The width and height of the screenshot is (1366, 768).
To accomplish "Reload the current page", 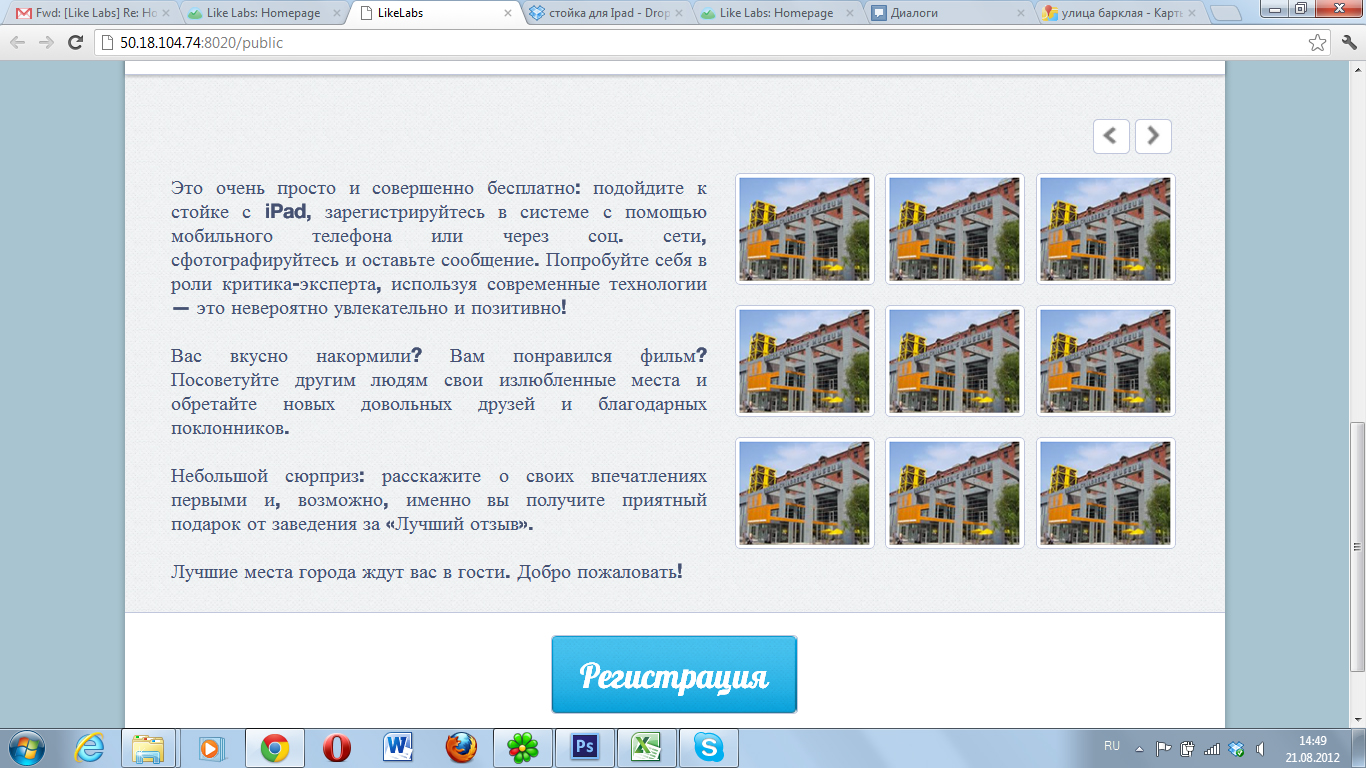I will pos(75,43).
